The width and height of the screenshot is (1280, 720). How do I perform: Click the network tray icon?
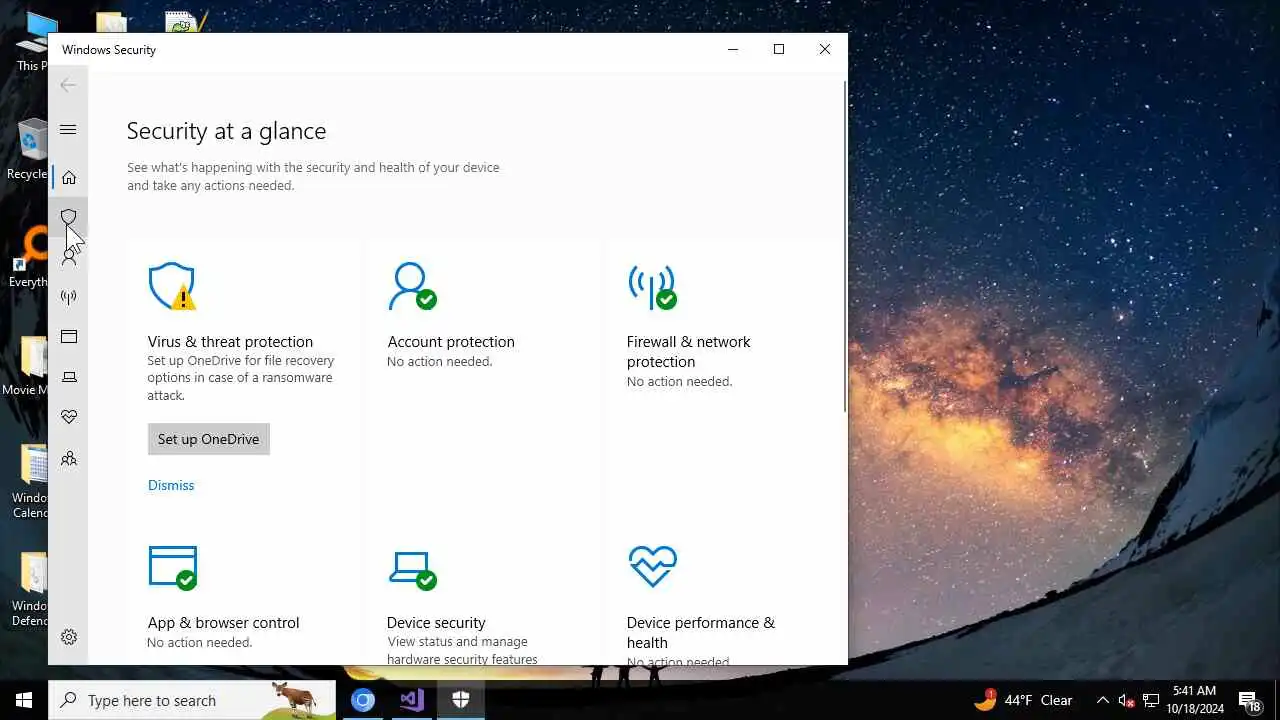(1151, 701)
